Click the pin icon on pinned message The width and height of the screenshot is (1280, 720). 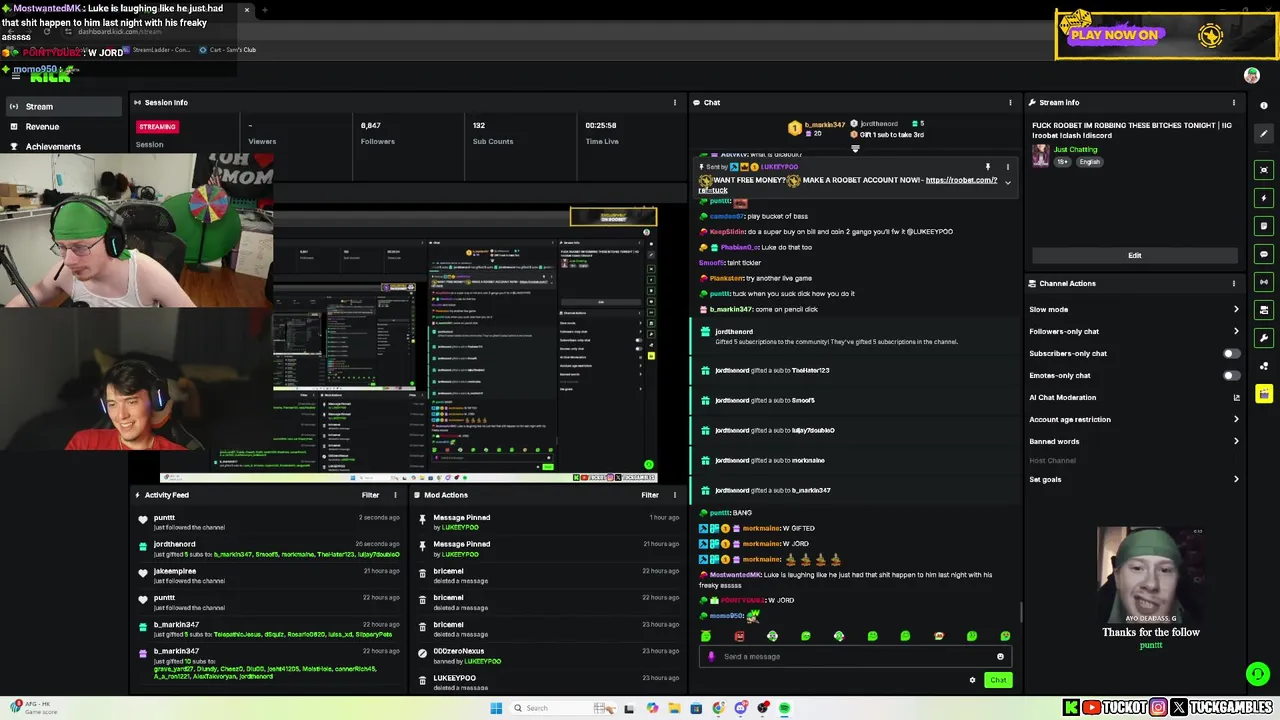click(x=987, y=167)
